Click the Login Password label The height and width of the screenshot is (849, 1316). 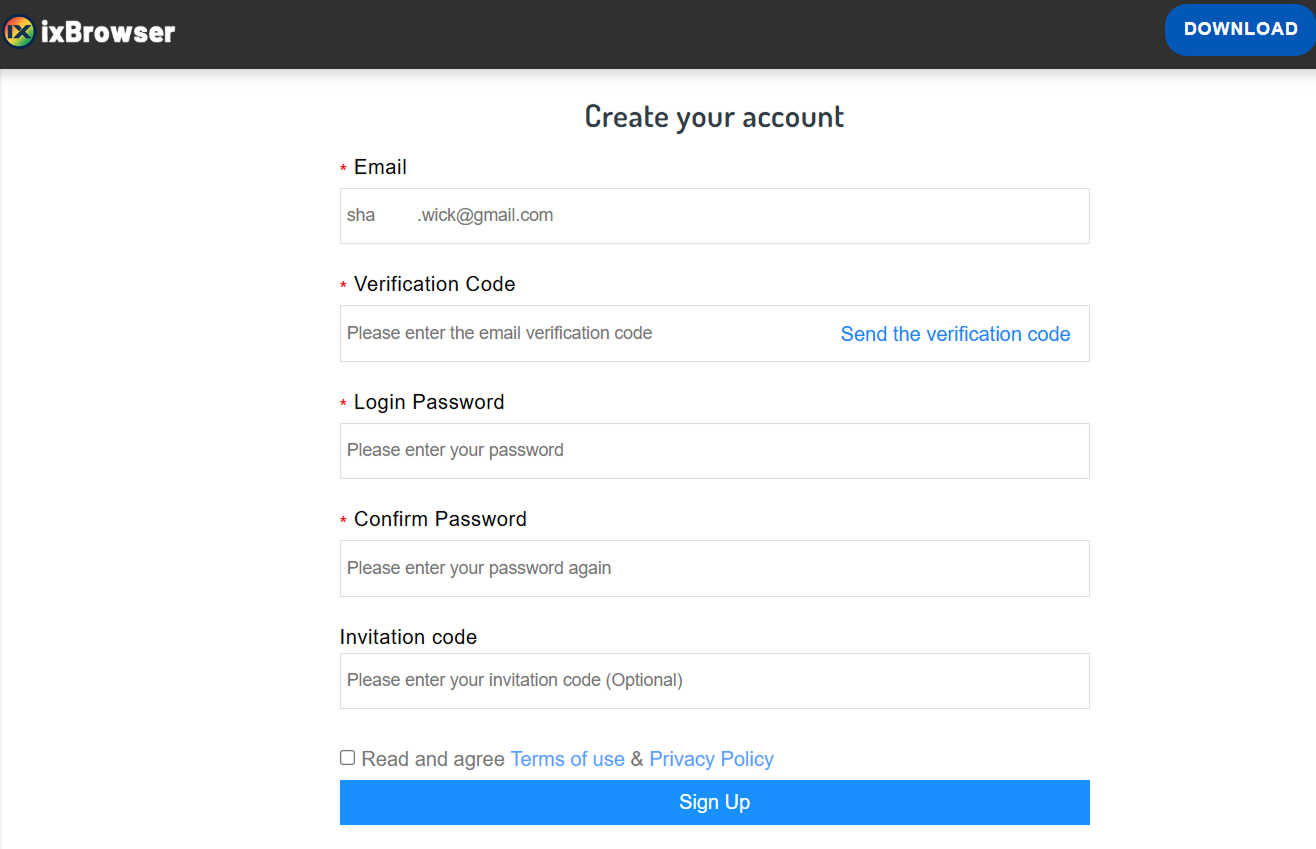tap(429, 402)
